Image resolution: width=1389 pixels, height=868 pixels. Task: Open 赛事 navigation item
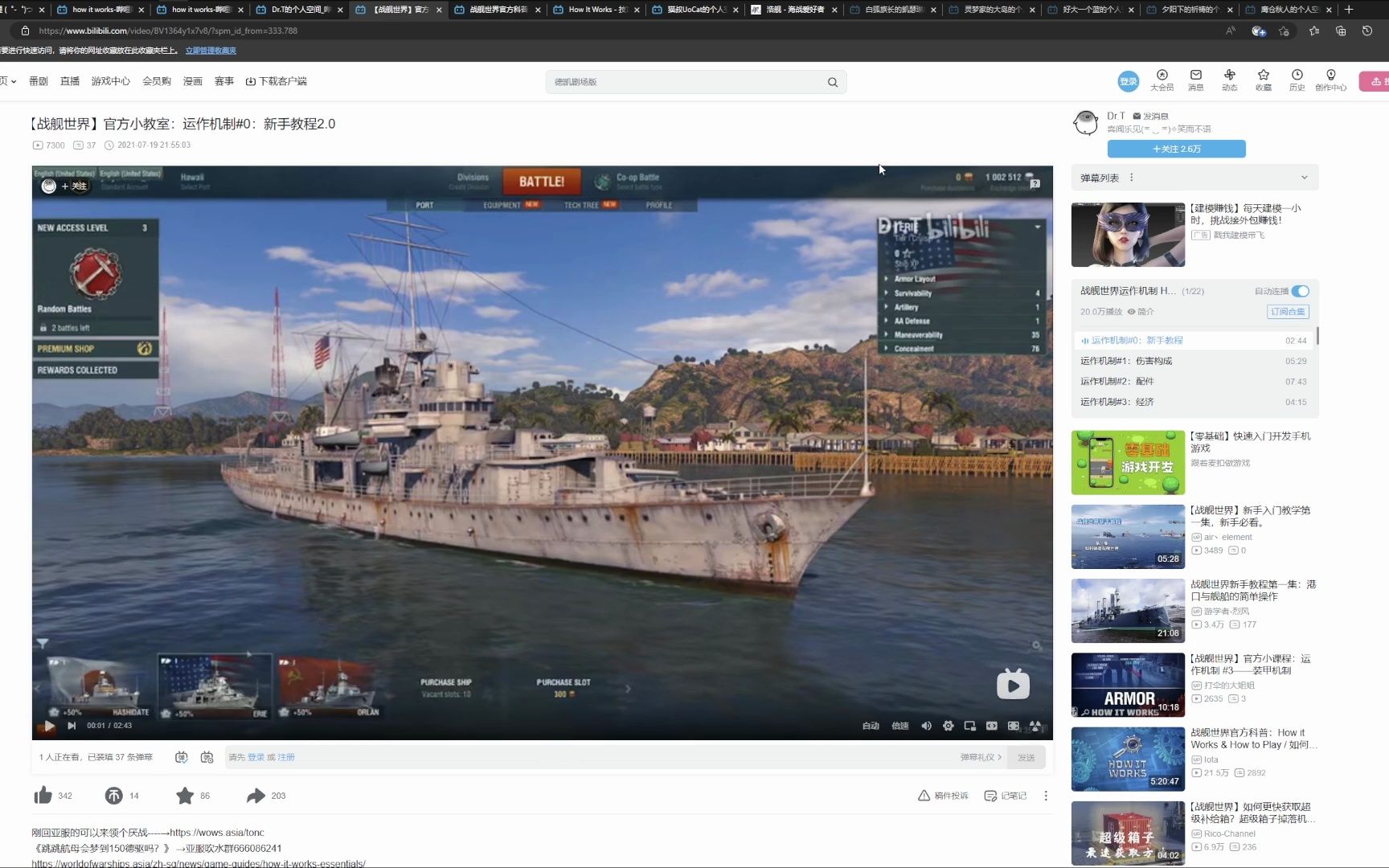pyautogui.click(x=224, y=81)
